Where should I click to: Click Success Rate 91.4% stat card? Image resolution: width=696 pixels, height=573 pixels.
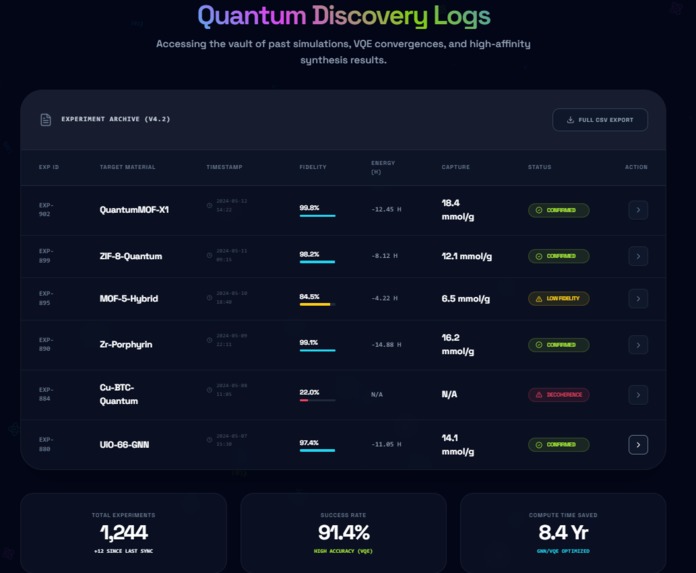(343, 533)
